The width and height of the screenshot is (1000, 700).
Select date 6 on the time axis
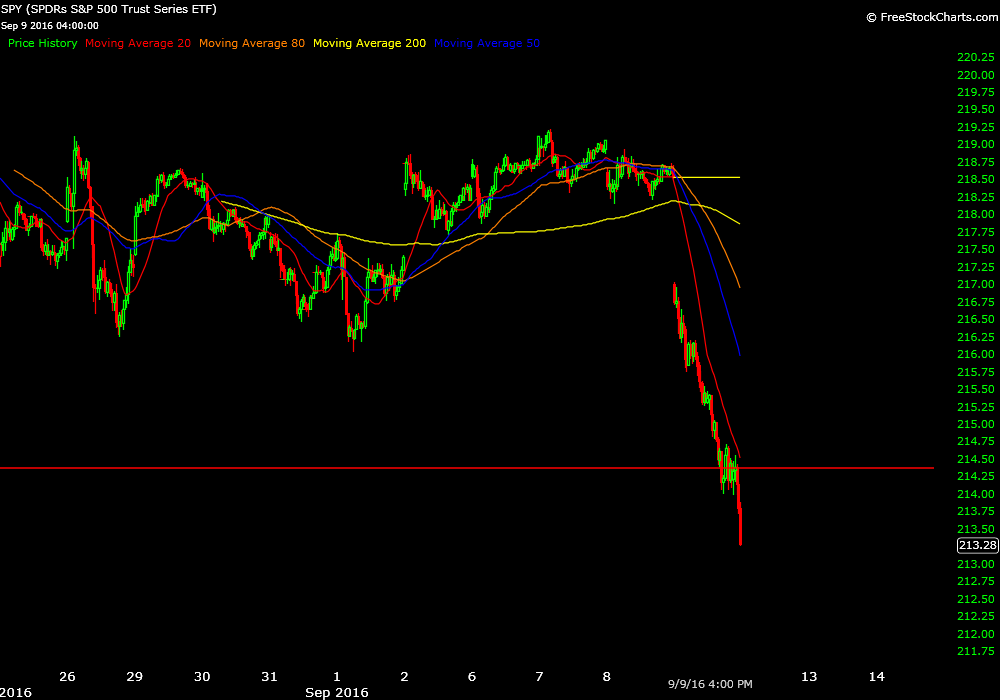pyautogui.click(x=472, y=677)
